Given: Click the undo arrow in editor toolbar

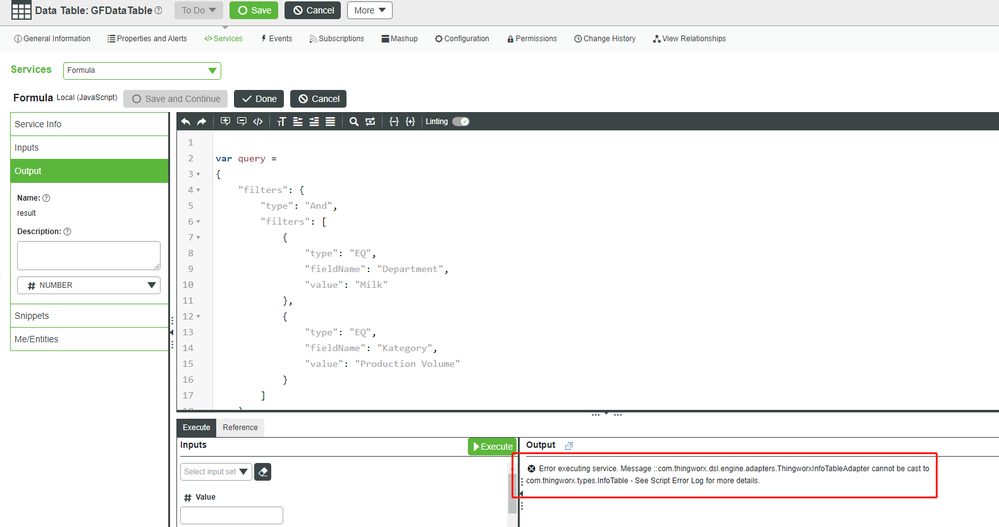Looking at the screenshot, I should point(186,122).
